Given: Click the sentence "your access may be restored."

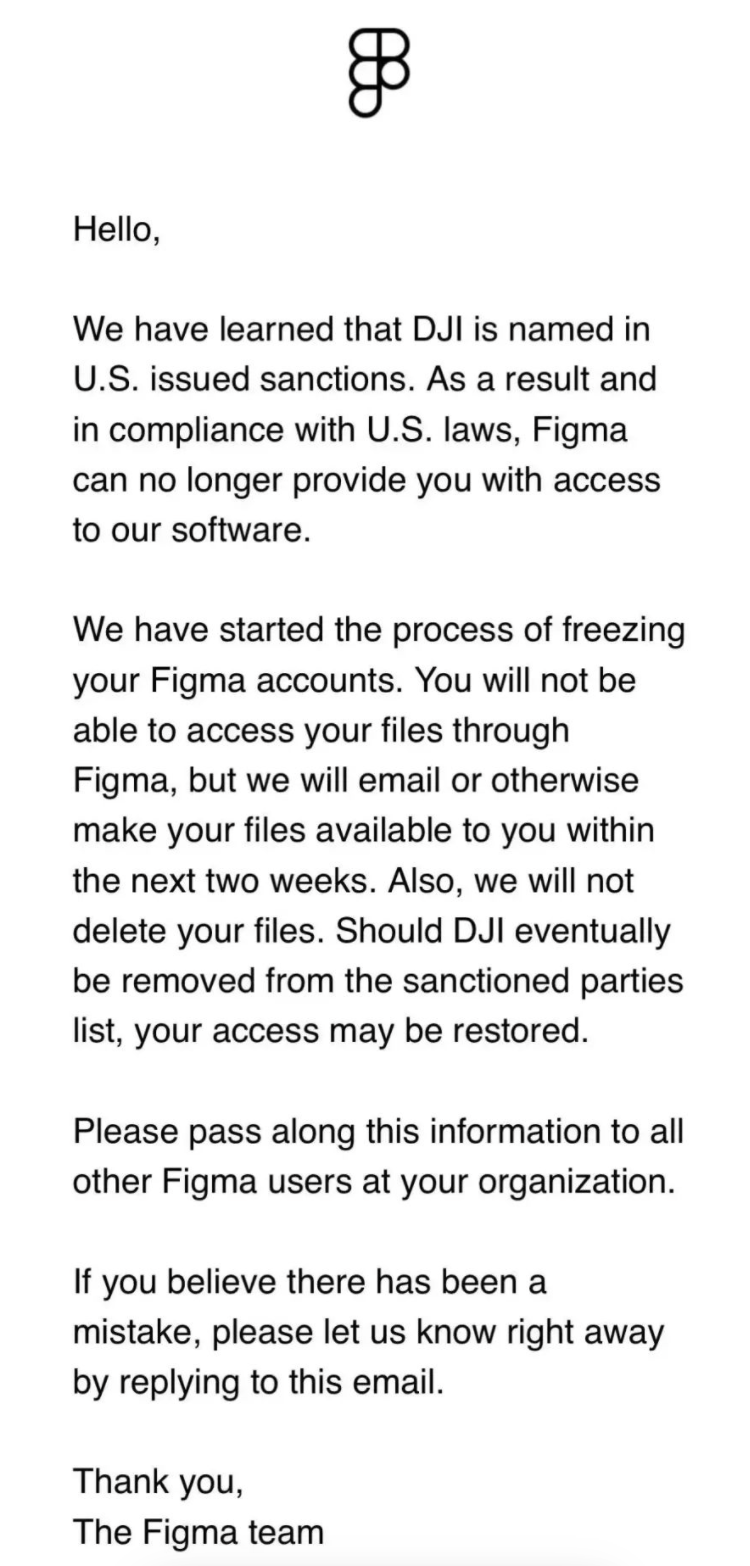Looking at the screenshot, I should [x=362, y=1031].
